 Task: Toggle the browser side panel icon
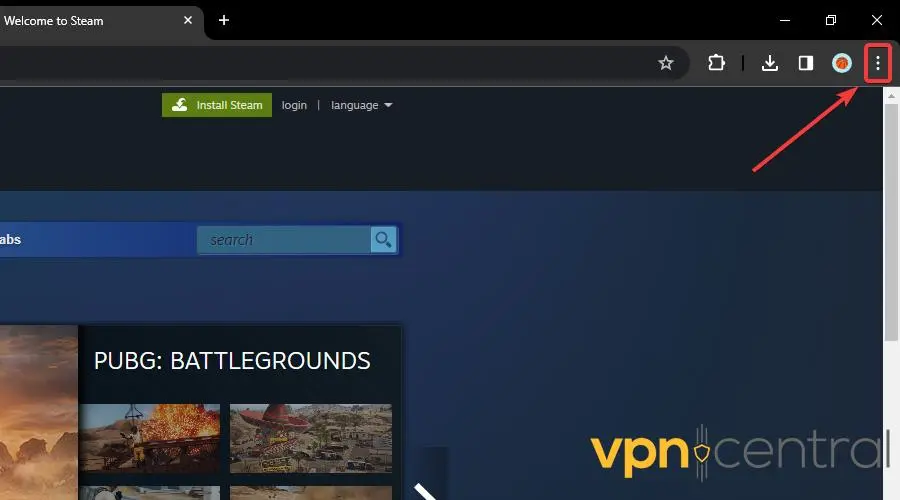[805, 63]
